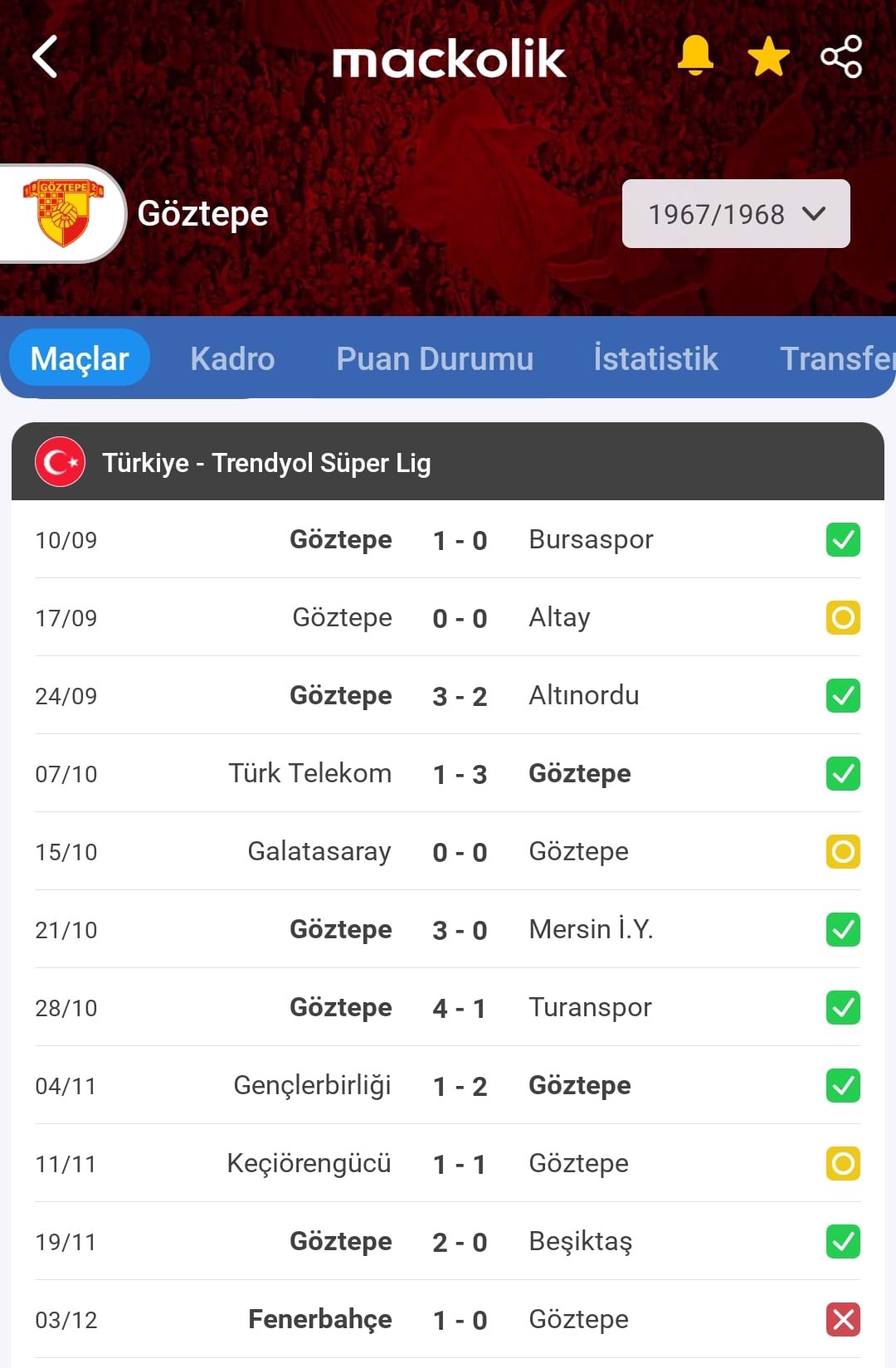
Task: Toggle the notification bell icon
Action: click(695, 56)
